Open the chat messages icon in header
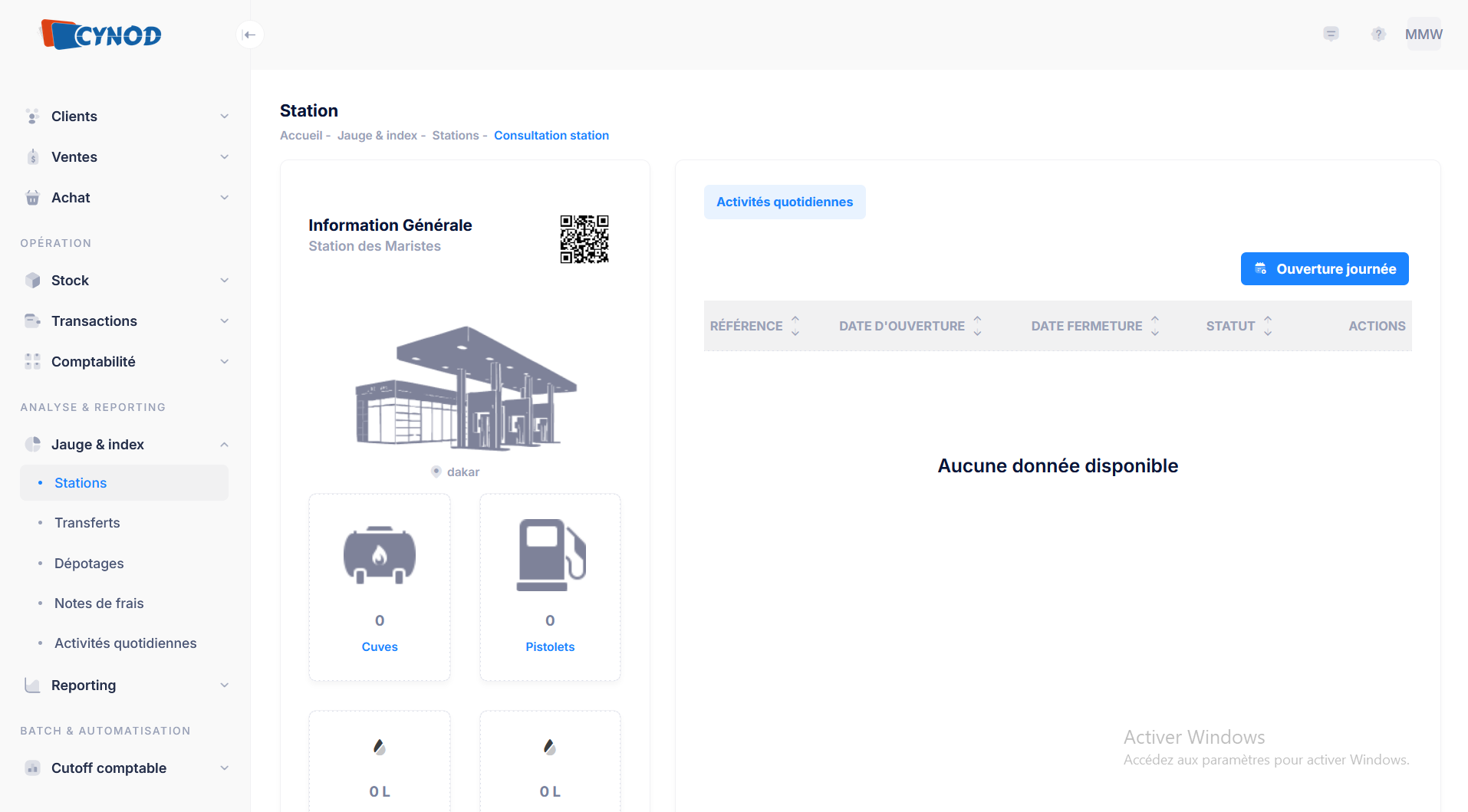This screenshot has height=812, width=1468. click(1331, 35)
